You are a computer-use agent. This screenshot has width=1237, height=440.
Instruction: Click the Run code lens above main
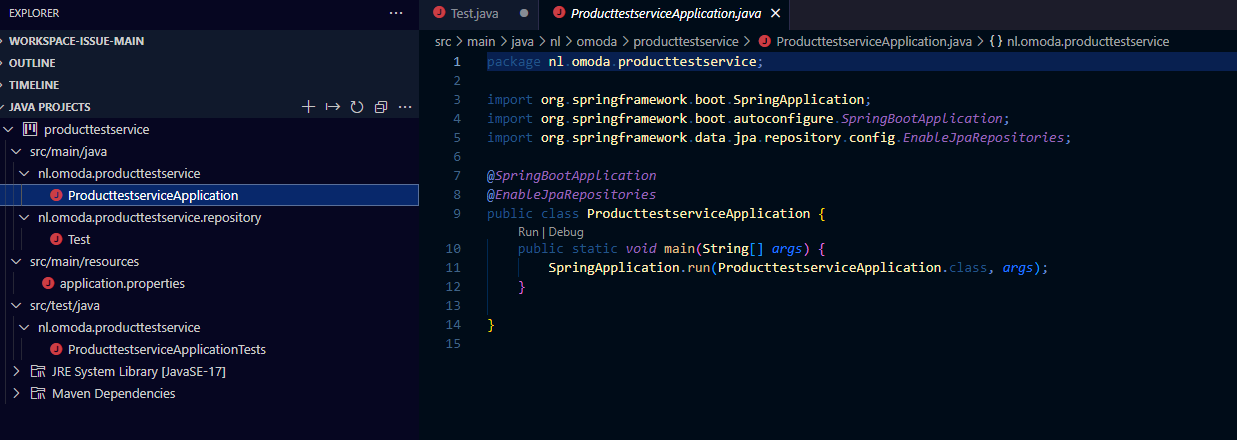(x=528, y=231)
